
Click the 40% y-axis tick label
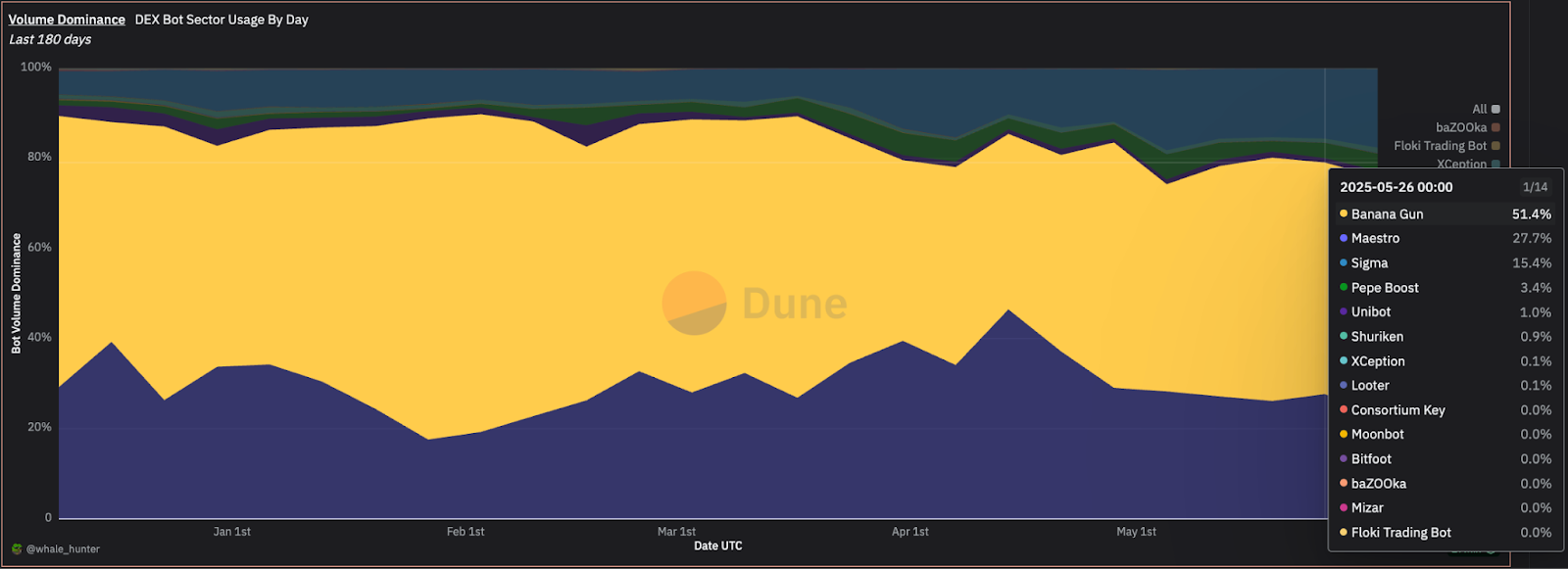pyautogui.click(x=39, y=337)
